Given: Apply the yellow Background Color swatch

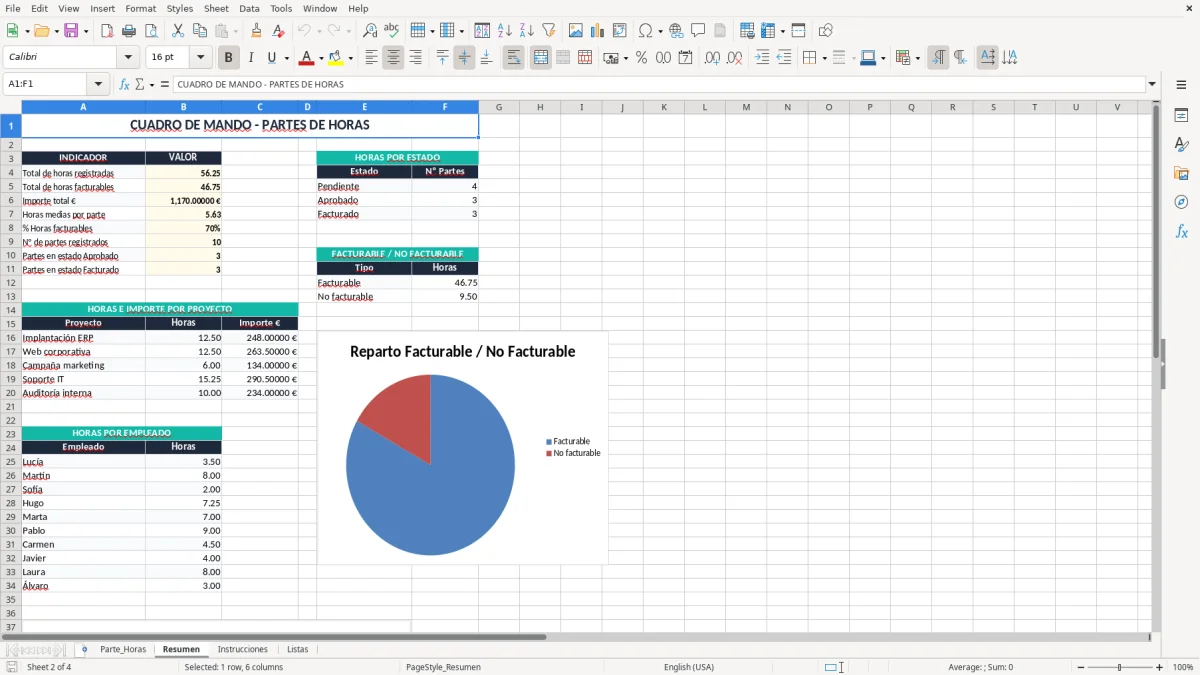Looking at the screenshot, I should 337,58.
